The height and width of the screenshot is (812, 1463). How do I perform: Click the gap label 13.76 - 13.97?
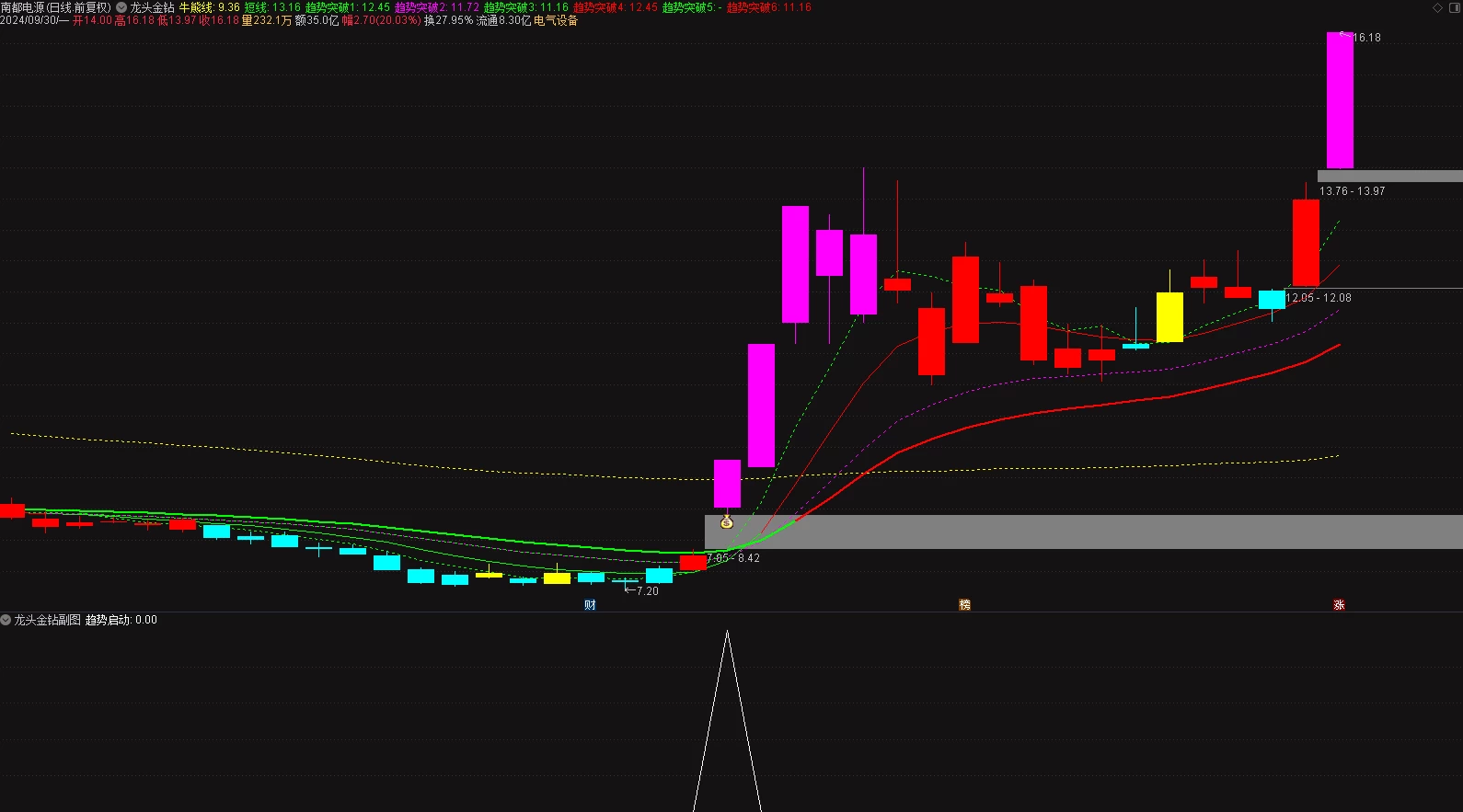pyautogui.click(x=1352, y=191)
